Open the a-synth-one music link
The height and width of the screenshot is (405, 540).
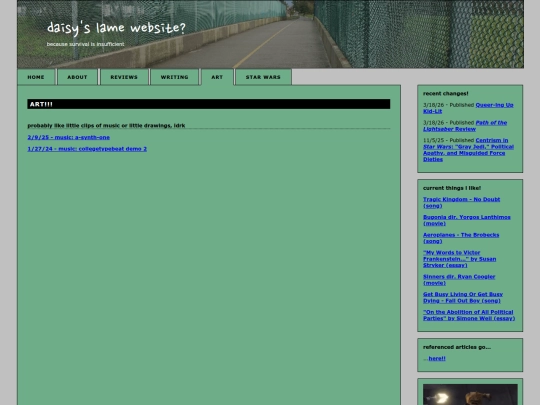[69, 137]
